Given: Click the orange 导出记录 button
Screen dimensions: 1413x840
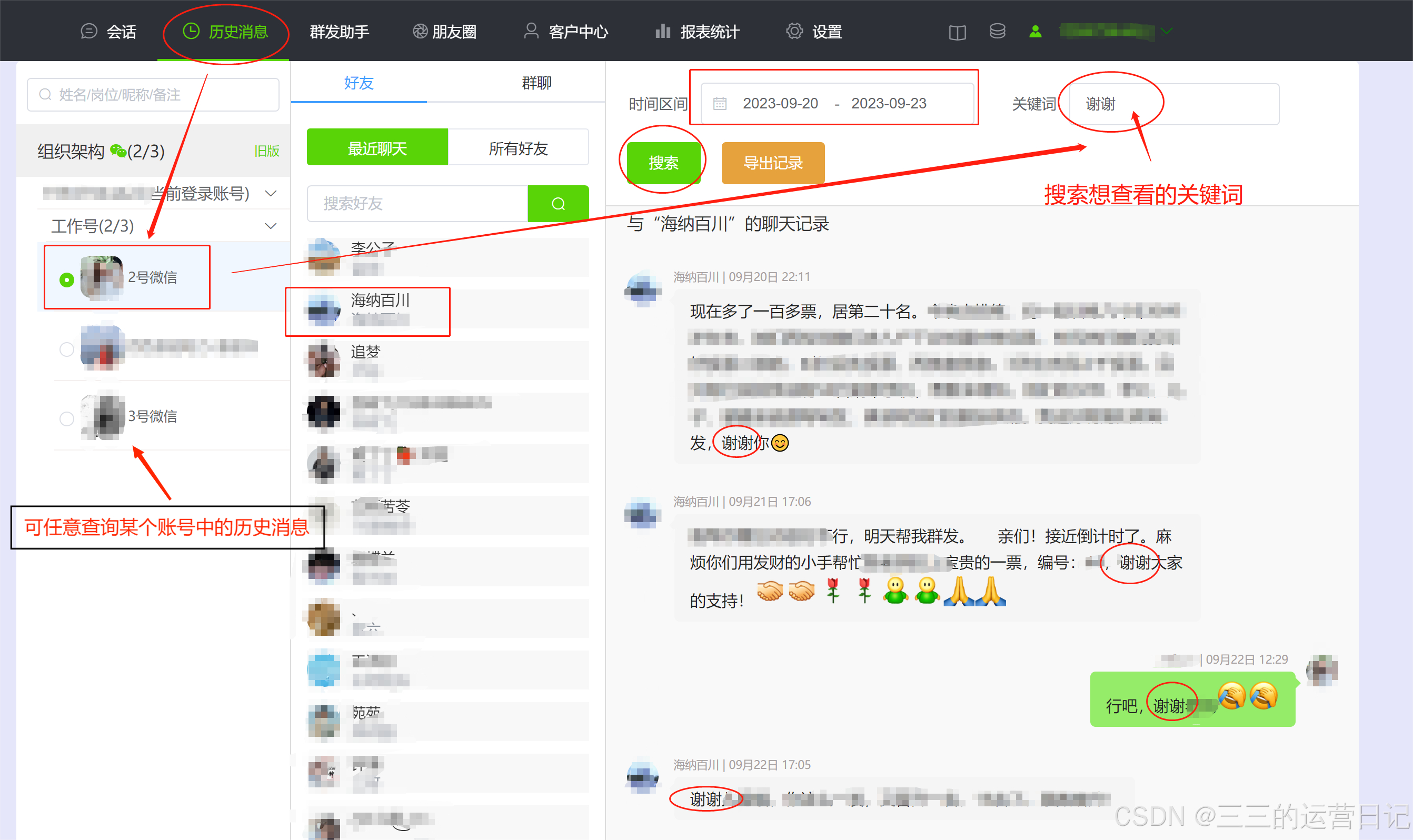Looking at the screenshot, I should click(772, 164).
